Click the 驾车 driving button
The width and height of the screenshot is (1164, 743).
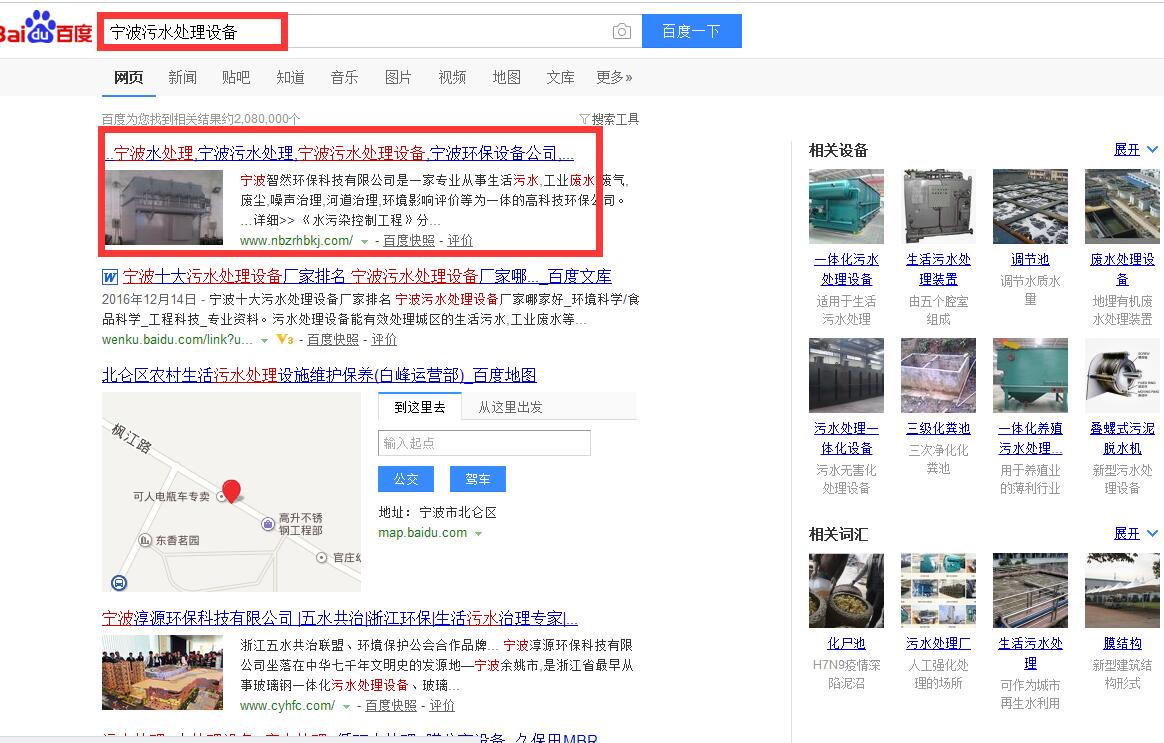(478, 479)
